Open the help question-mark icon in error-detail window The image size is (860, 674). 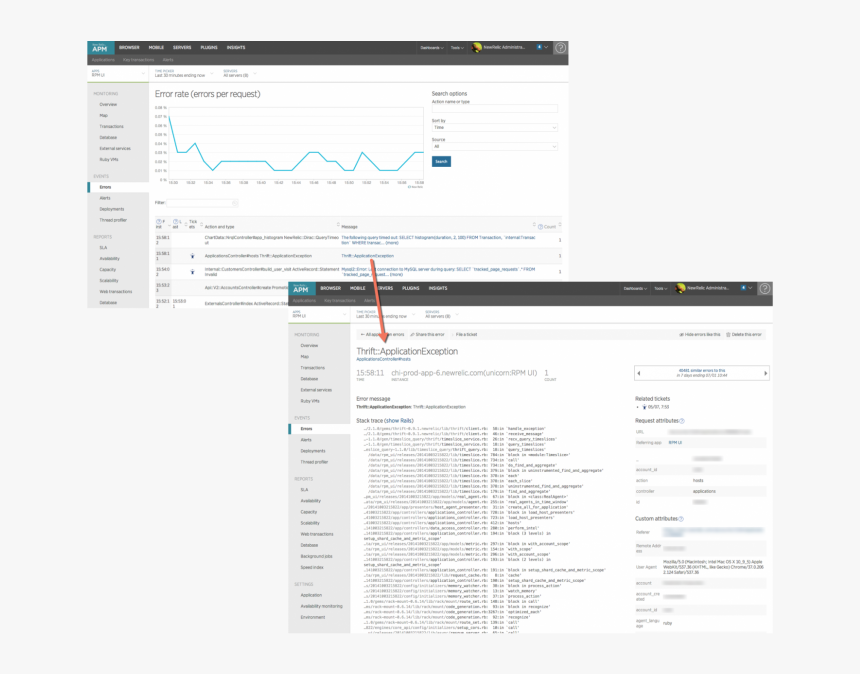point(765,288)
